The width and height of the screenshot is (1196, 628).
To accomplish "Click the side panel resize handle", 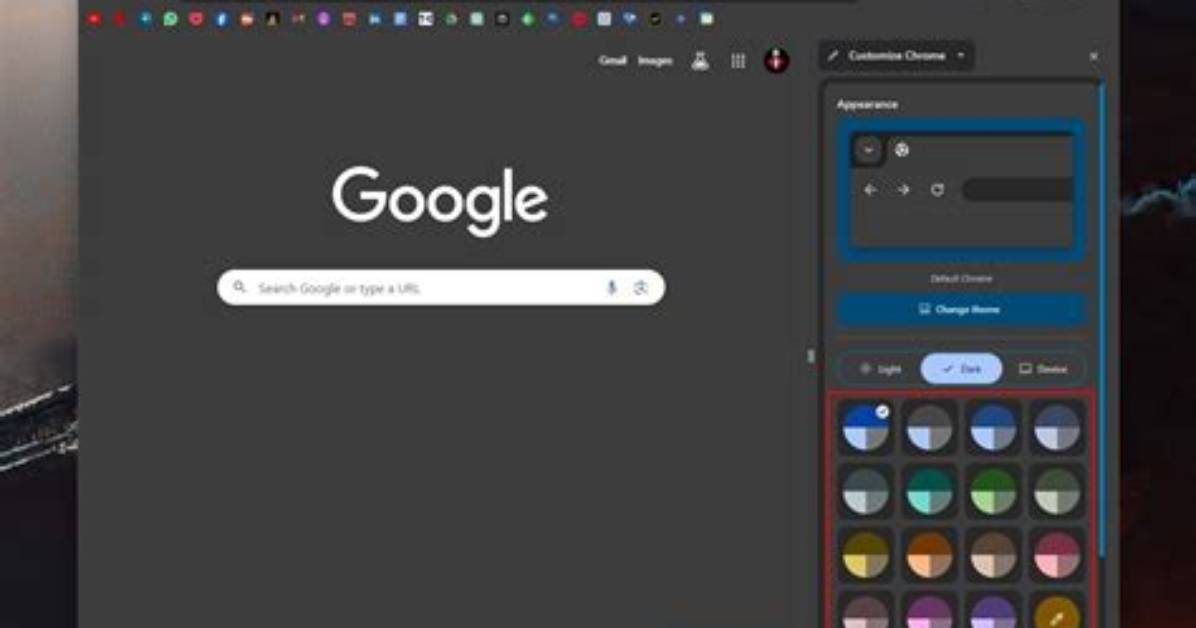I will 810,356.
